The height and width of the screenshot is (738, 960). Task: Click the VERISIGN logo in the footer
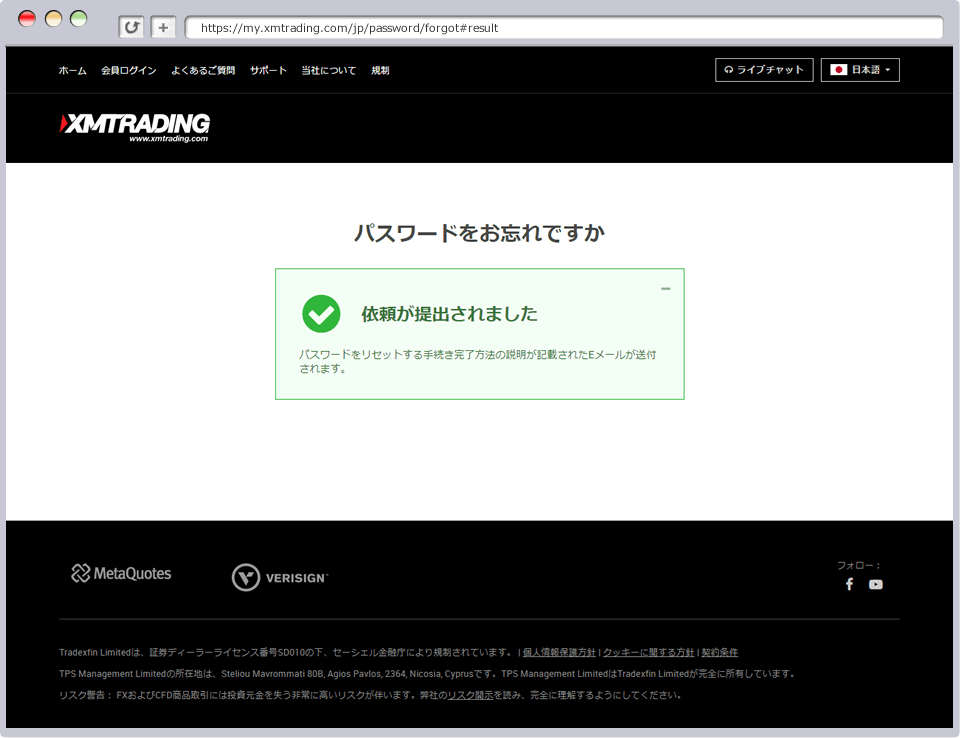click(x=279, y=577)
